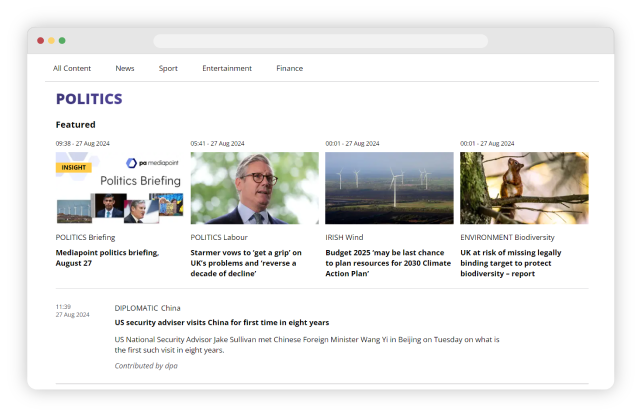Click the Beijing link in article summary

[409, 340]
